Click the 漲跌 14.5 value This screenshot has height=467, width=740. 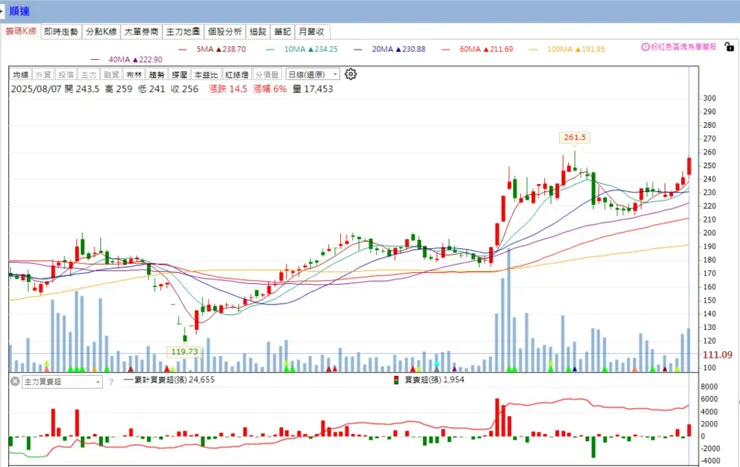pos(228,89)
